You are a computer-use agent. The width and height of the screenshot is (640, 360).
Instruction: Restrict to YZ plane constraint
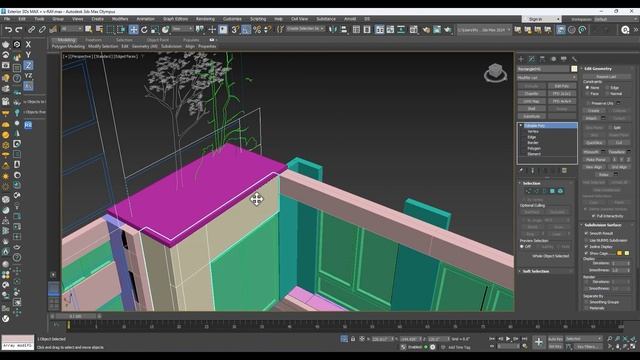click(28, 76)
